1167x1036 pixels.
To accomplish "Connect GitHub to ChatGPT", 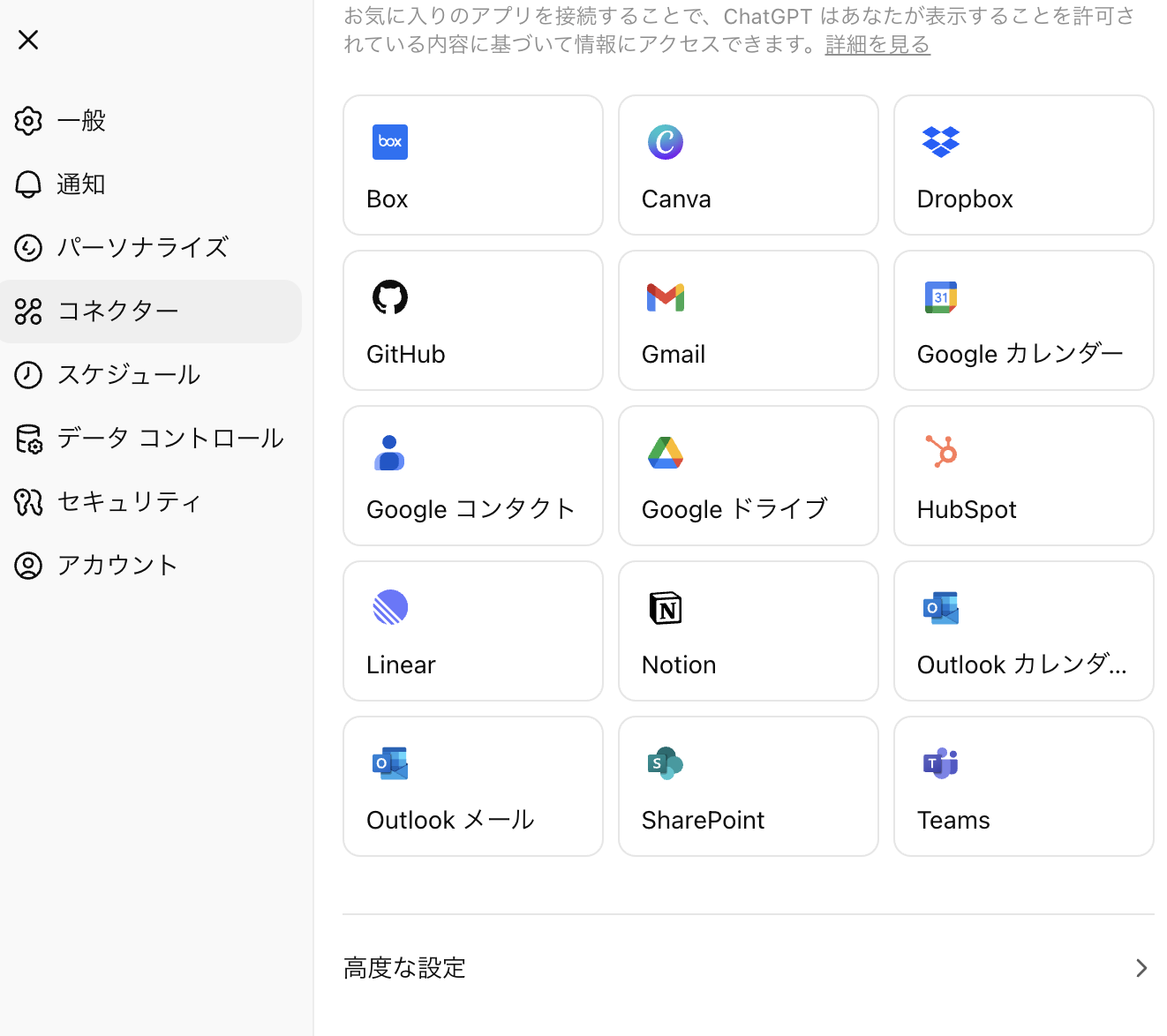I will pyautogui.click(x=472, y=320).
